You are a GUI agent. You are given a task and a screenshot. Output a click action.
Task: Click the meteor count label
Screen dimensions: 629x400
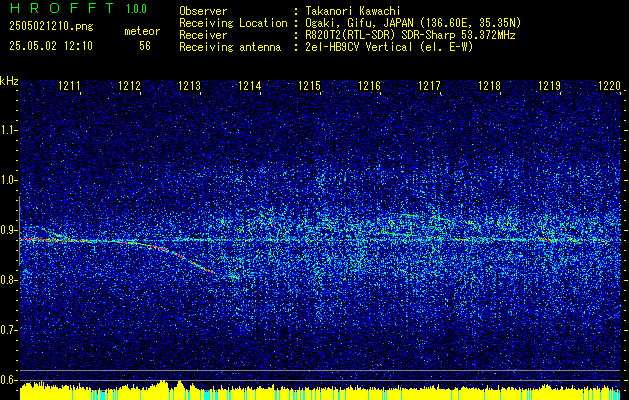tap(142, 31)
